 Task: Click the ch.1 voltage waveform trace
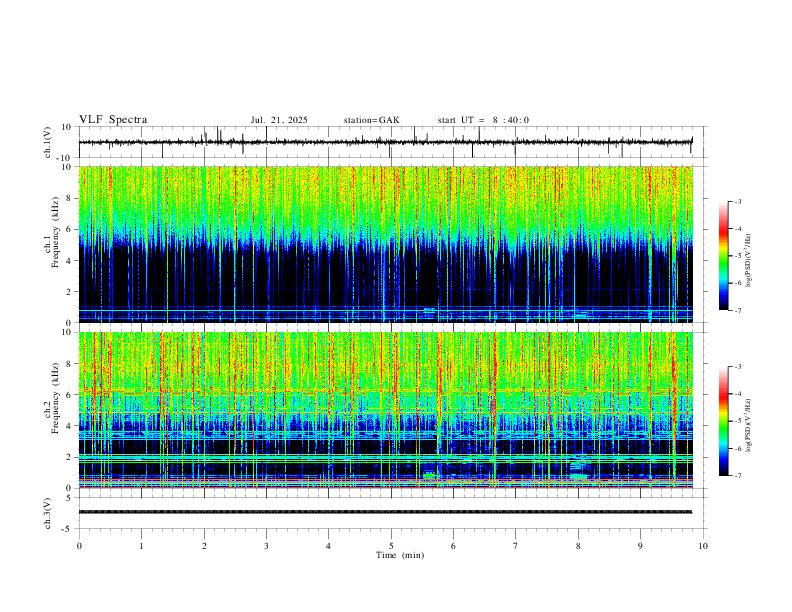point(385,142)
